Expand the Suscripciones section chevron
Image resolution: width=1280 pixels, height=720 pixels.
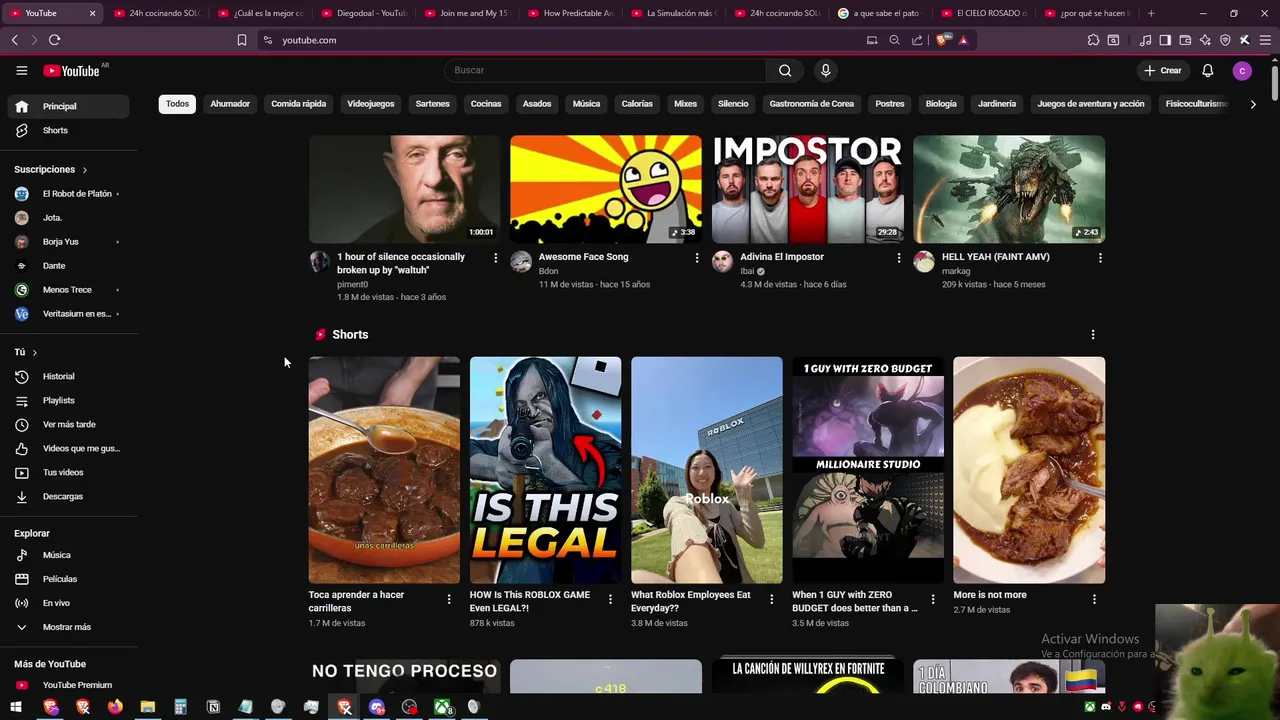coord(84,170)
